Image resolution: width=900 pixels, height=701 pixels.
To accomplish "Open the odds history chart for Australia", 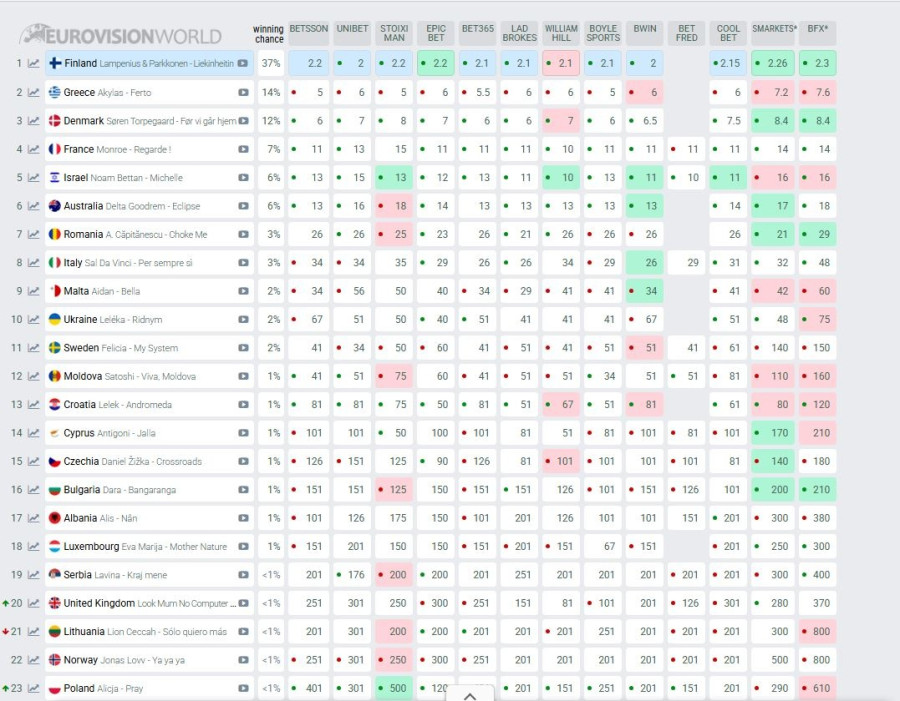I will tap(34, 206).
